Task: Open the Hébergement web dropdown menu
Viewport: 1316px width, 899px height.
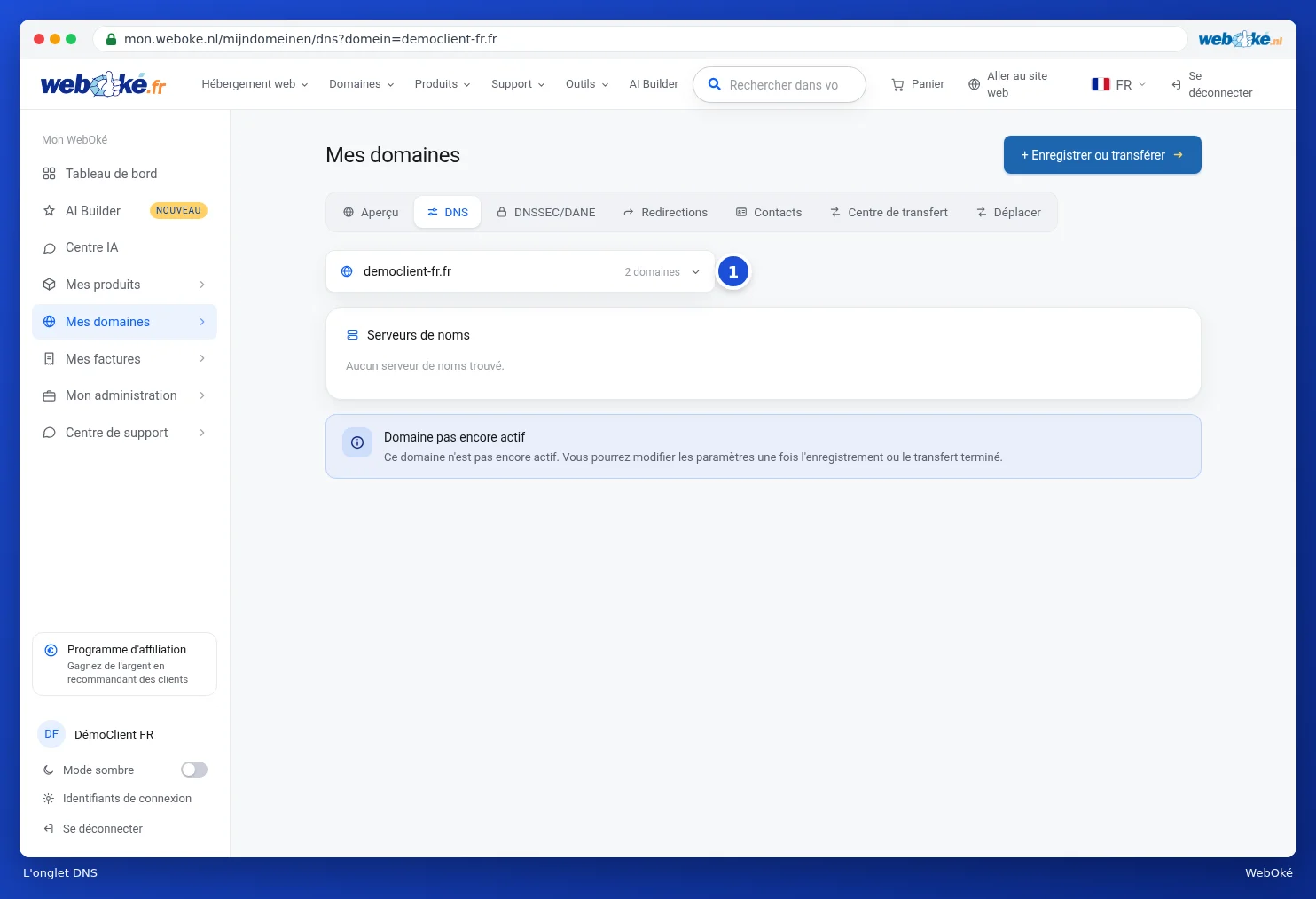Action: coord(255,84)
